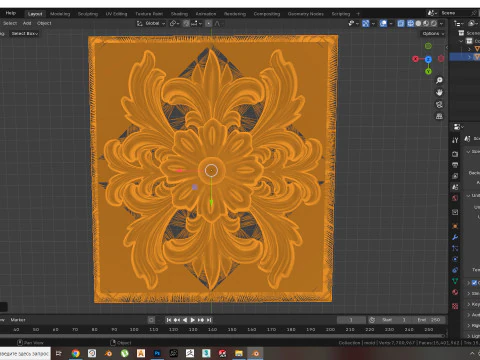Open the viewport Options dropdown

[x=433, y=33]
